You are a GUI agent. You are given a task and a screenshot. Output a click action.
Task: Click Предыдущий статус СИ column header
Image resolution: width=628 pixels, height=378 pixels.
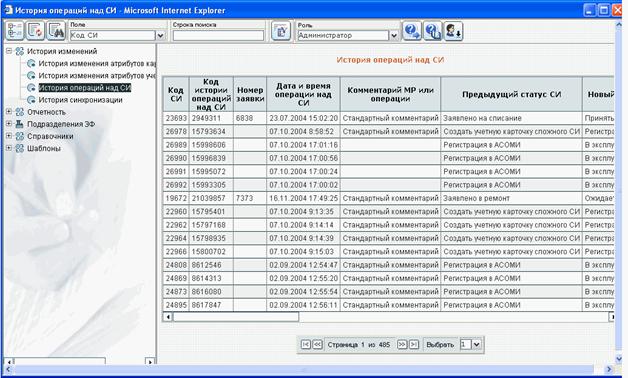coord(511,94)
